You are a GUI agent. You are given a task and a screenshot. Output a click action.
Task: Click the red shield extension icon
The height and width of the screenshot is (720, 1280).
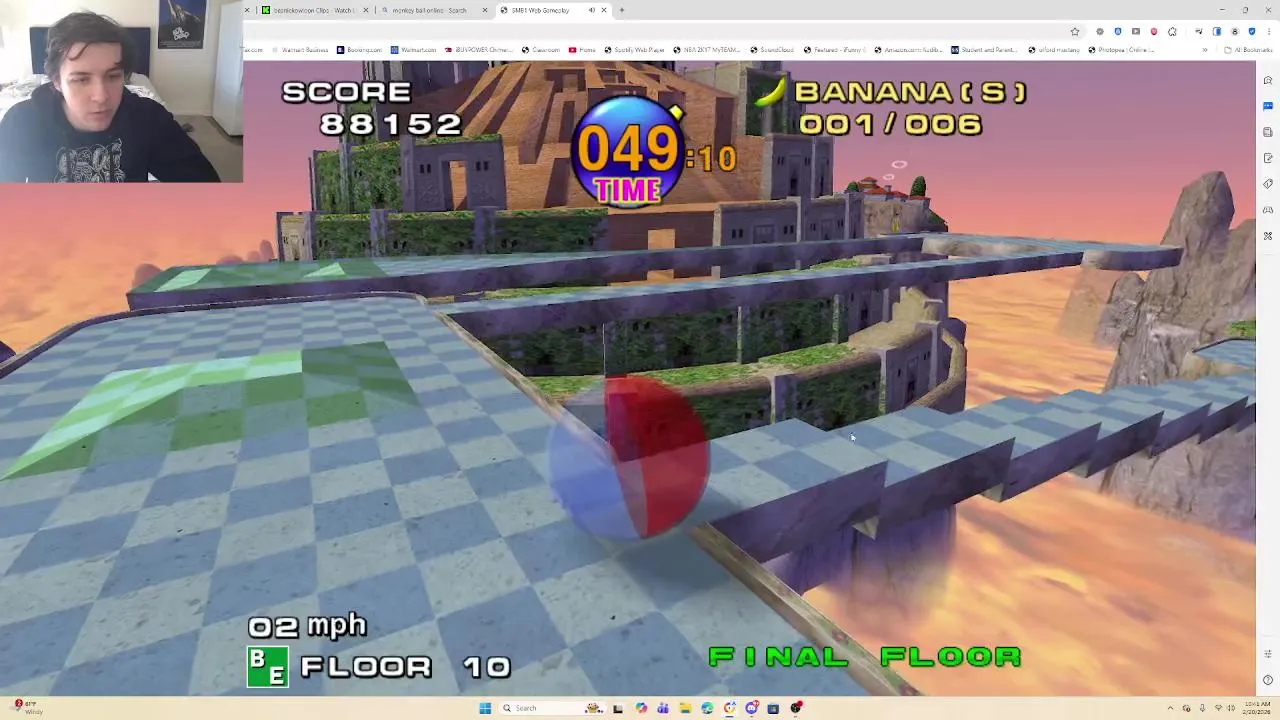(x=1154, y=32)
